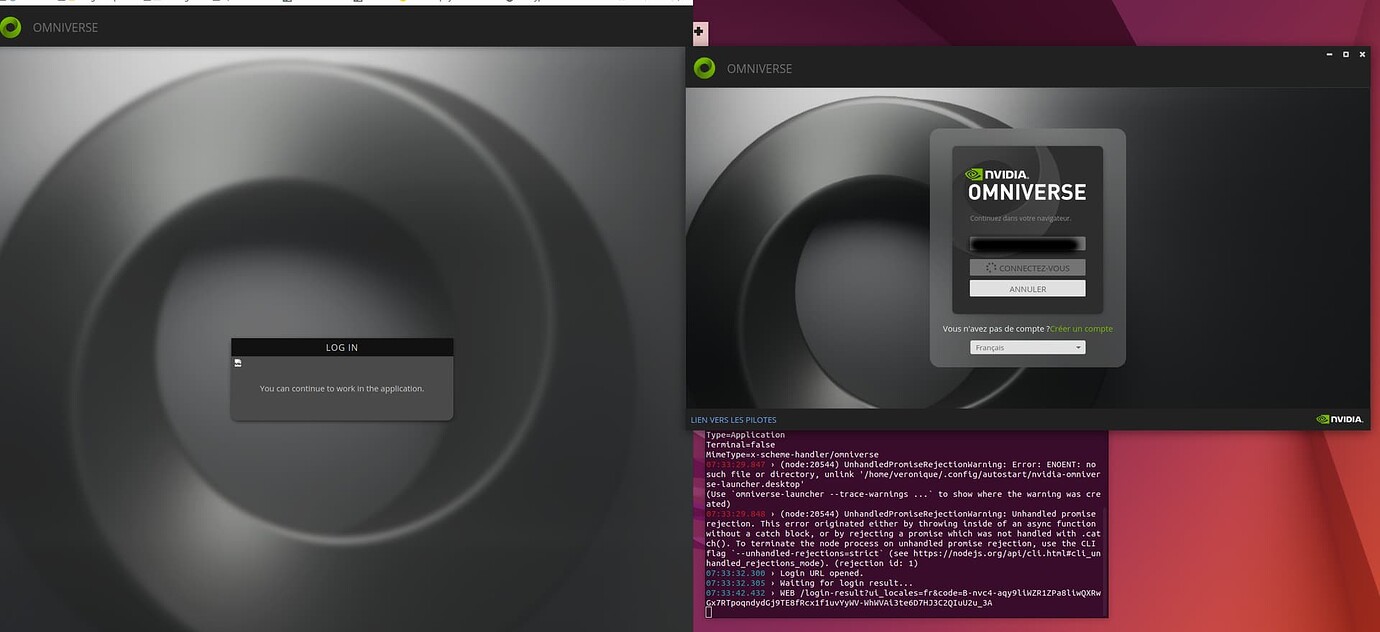
Task: Click the Omniverse swirl icon in the launcher titlebar
Action: (x=705, y=67)
